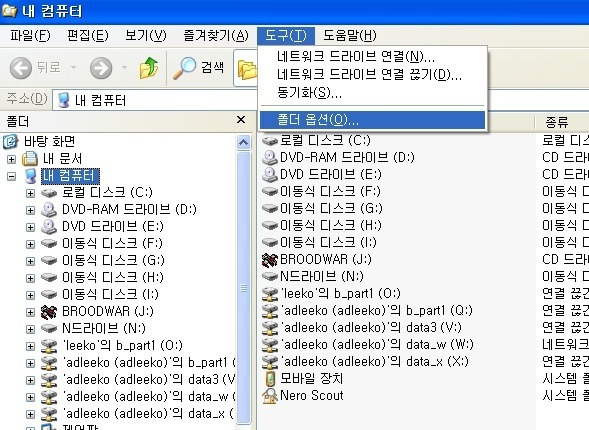Go up one folder level icon
The height and width of the screenshot is (430, 589).
coord(149,68)
